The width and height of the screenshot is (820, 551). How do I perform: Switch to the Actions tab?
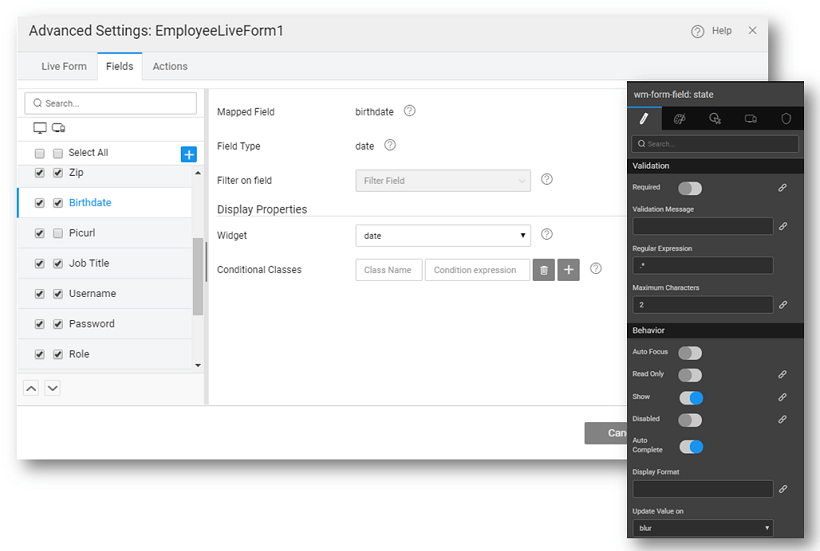point(170,66)
